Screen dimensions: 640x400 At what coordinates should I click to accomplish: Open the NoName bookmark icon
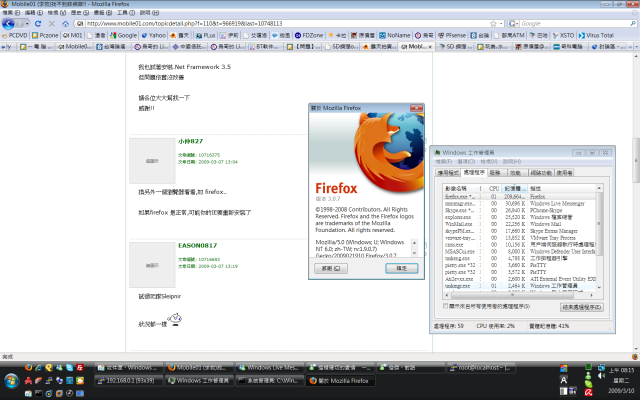coord(382,36)
